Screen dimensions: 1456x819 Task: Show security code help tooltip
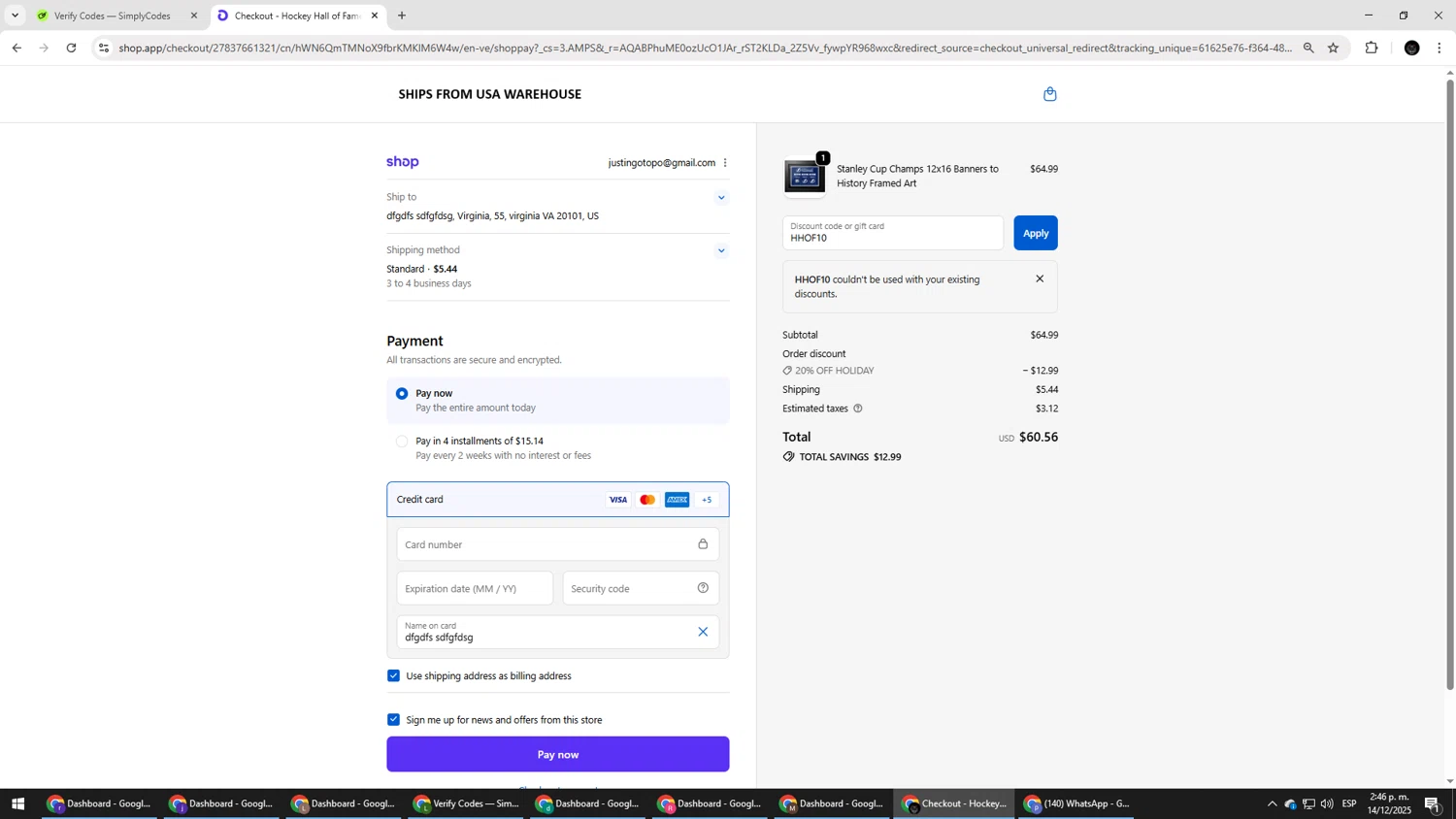click(703, 588)
